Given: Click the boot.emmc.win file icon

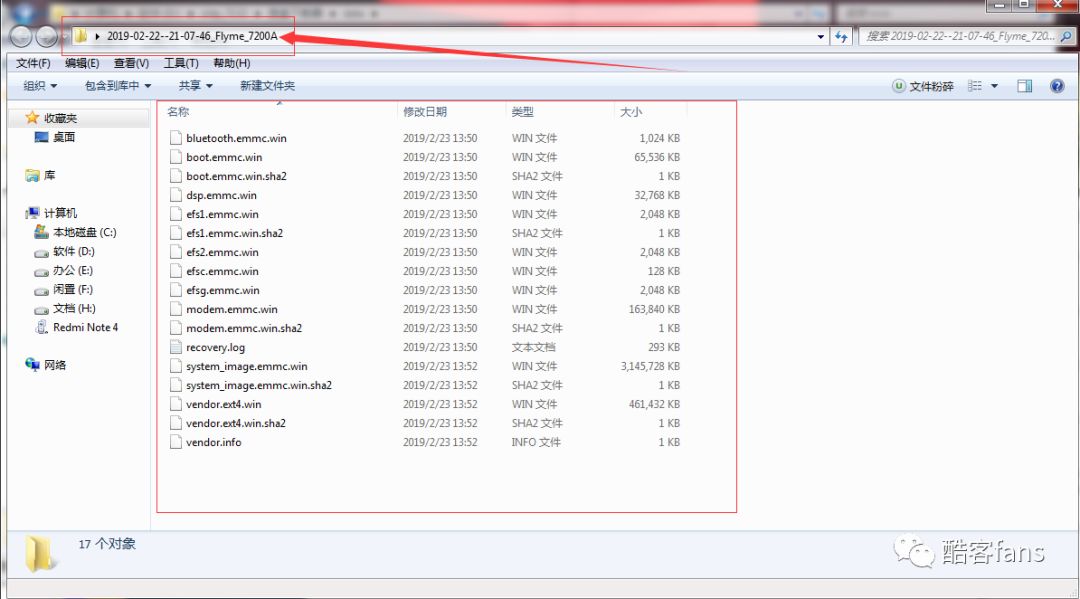Looking at the screenshot, I should point(176,157).
